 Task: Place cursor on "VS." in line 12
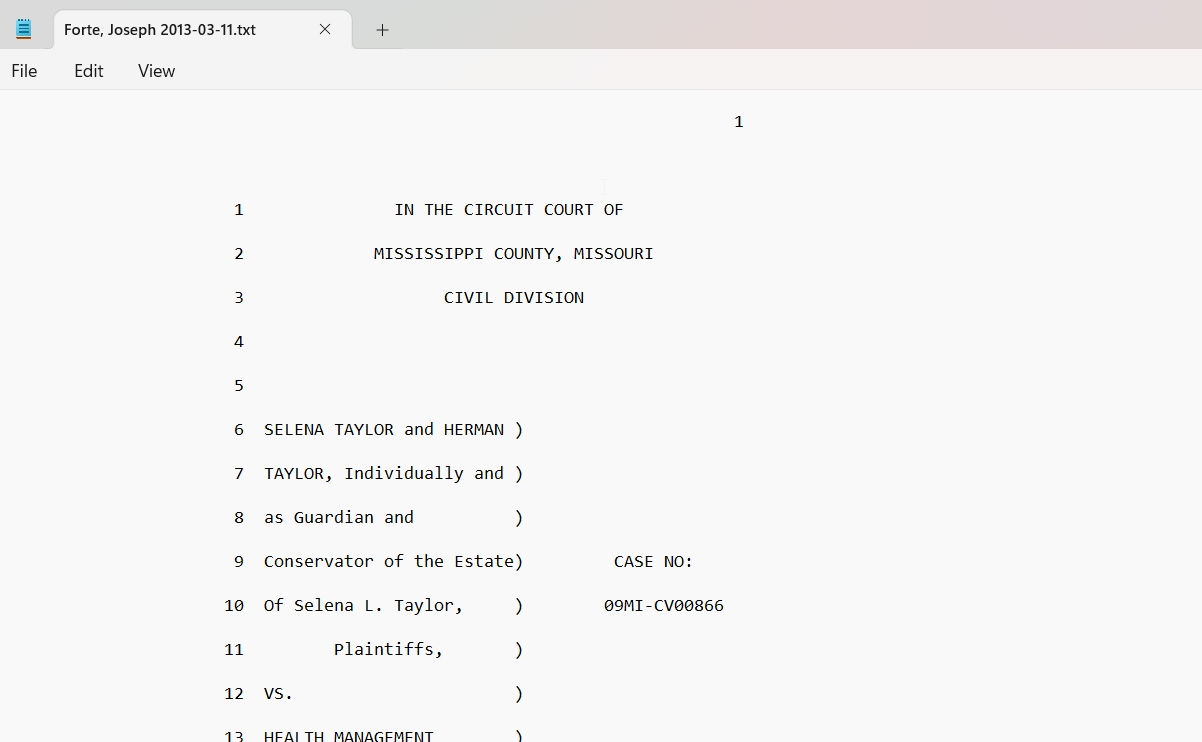(x=278, y=694)
